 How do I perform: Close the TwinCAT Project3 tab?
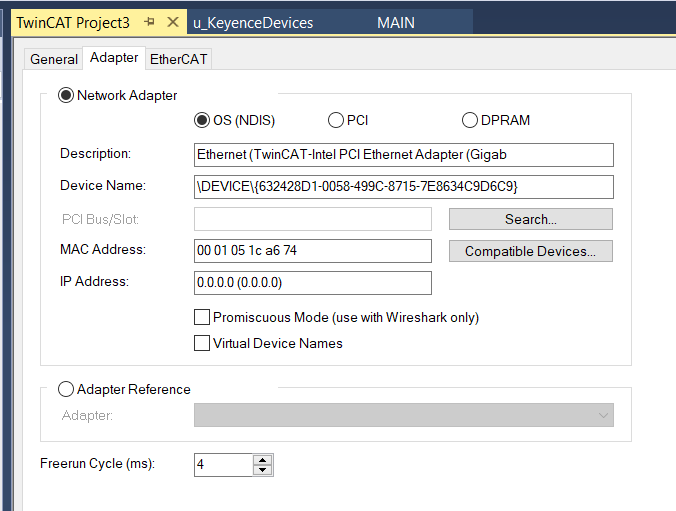point(173,22)
